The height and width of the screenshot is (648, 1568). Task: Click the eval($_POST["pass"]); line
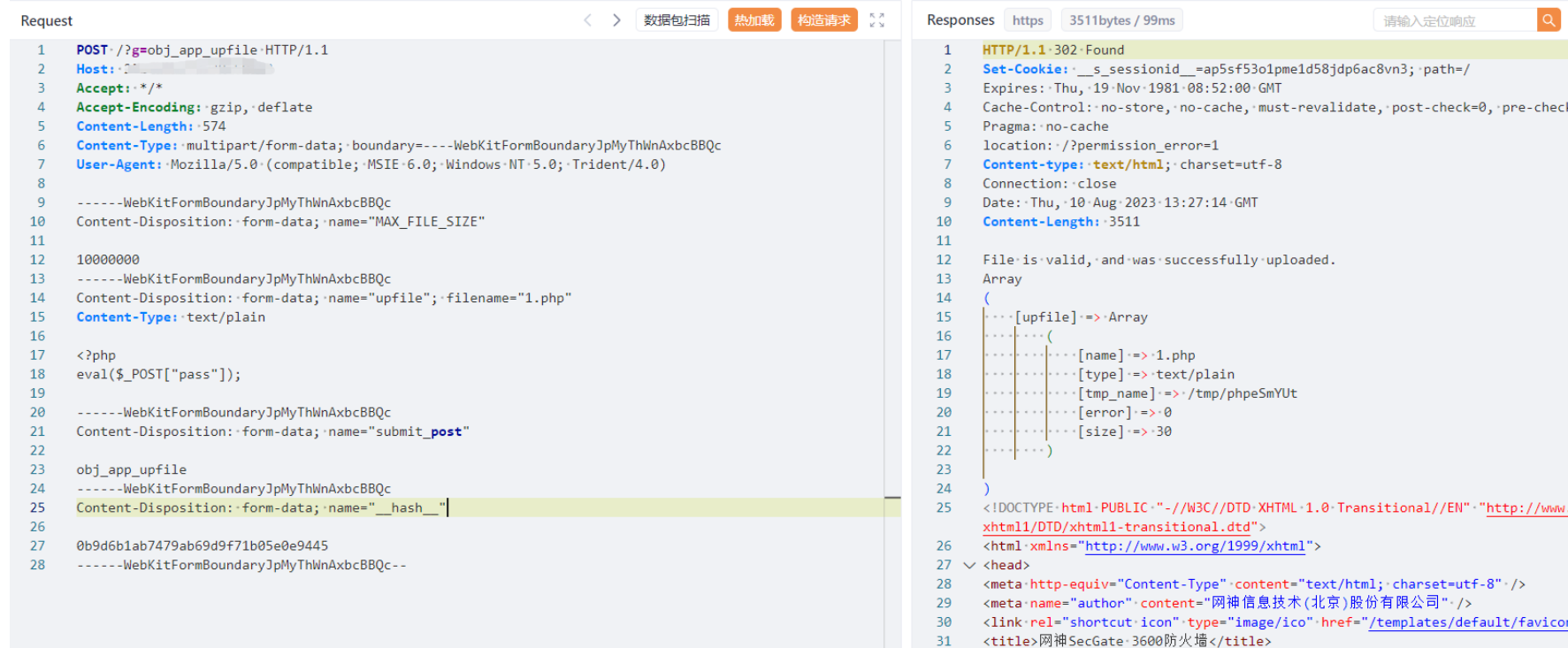point(158,374)
